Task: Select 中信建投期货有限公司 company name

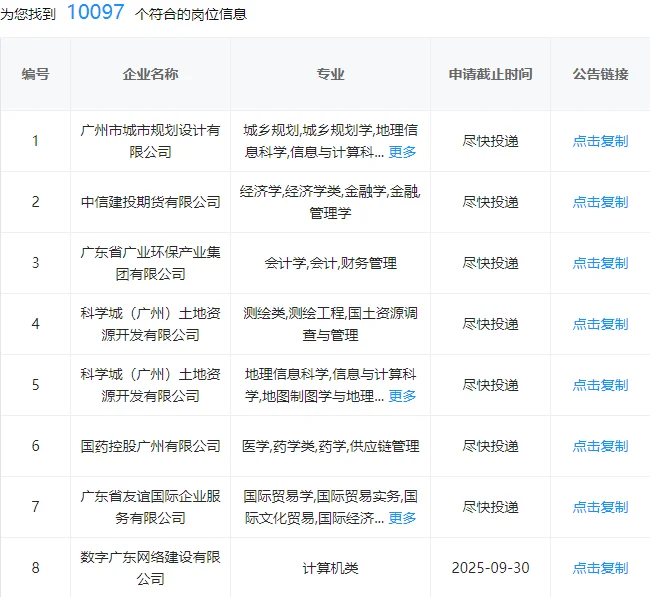Action: [x=150, y=202]
